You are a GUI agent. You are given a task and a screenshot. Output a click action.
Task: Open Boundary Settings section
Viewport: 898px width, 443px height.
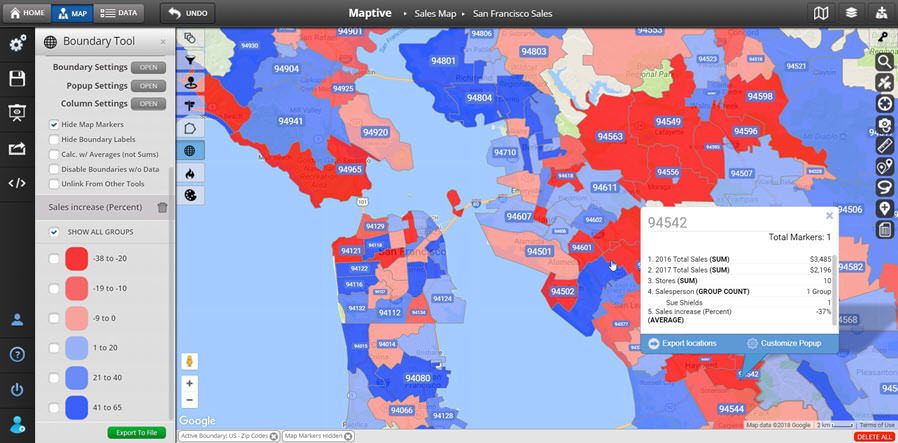coord(149,67)
